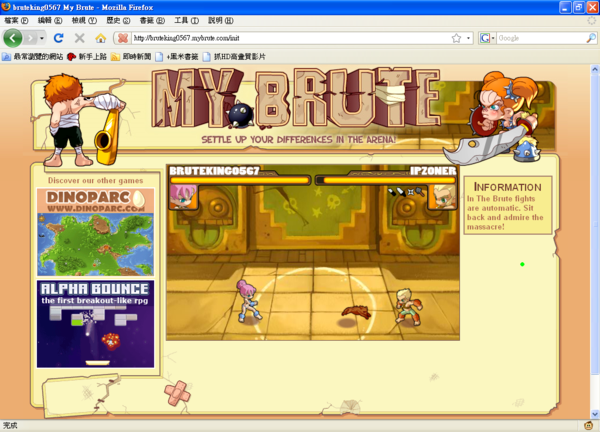Click BRUTEKING0567's health bar
The width and height of the screenshot is (600, 432).
click(240, 180)
